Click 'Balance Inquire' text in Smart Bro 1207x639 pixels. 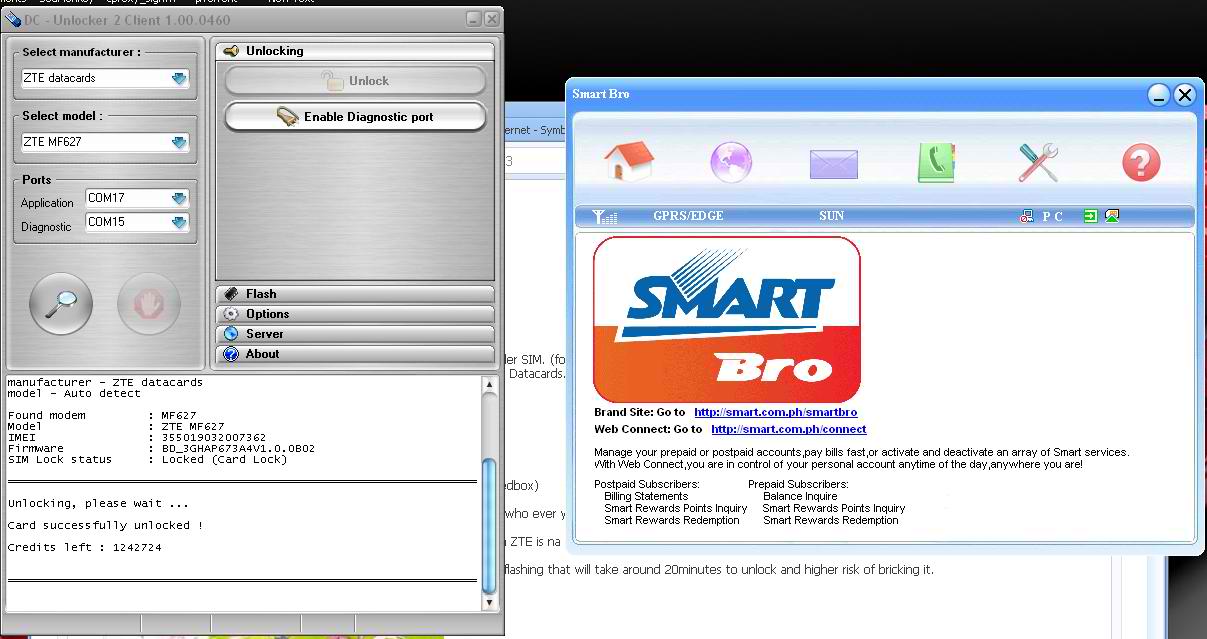point(800,496)
